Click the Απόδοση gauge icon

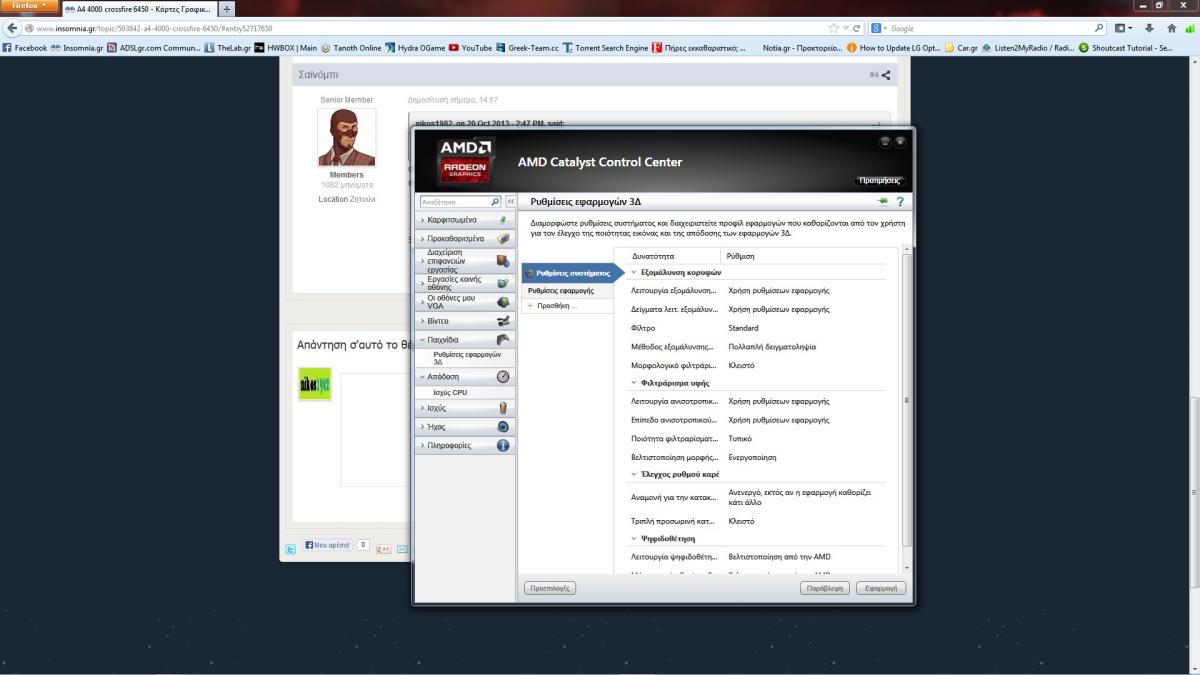point(503,377)
